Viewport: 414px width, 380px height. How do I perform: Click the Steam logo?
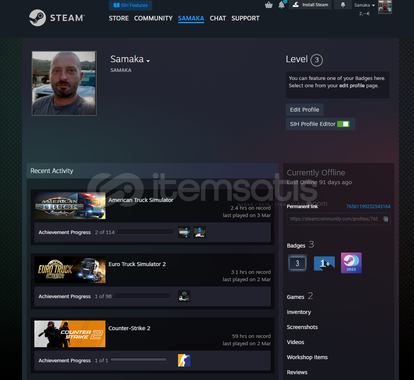pos(56,18)
